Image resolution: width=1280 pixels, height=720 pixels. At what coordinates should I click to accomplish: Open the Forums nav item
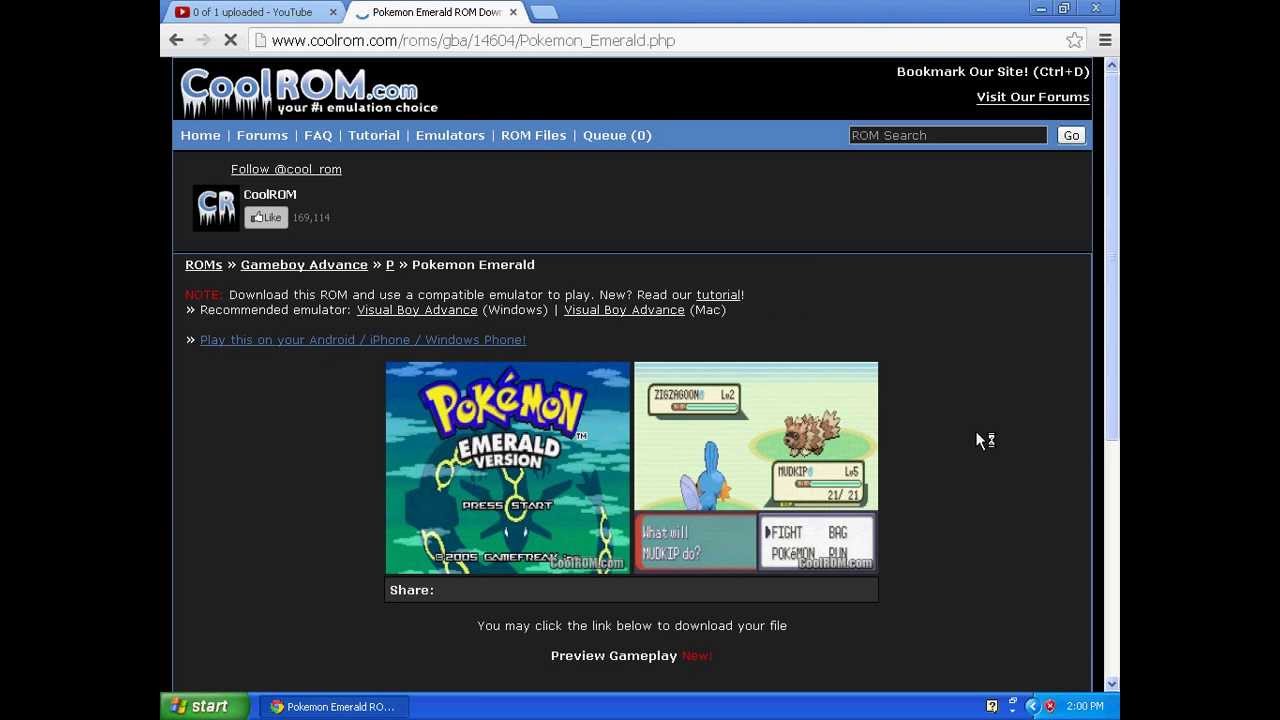pyautogui.click(x=262, y=135)
